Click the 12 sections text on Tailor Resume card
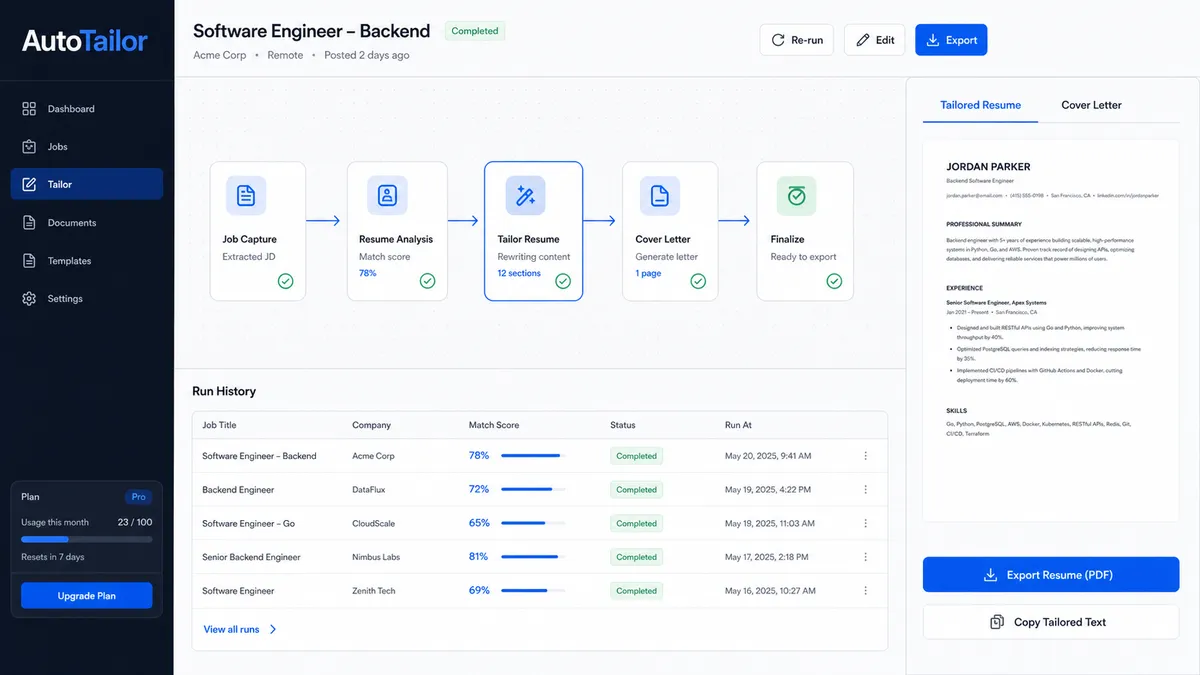1200x675 pixels. 519,273
